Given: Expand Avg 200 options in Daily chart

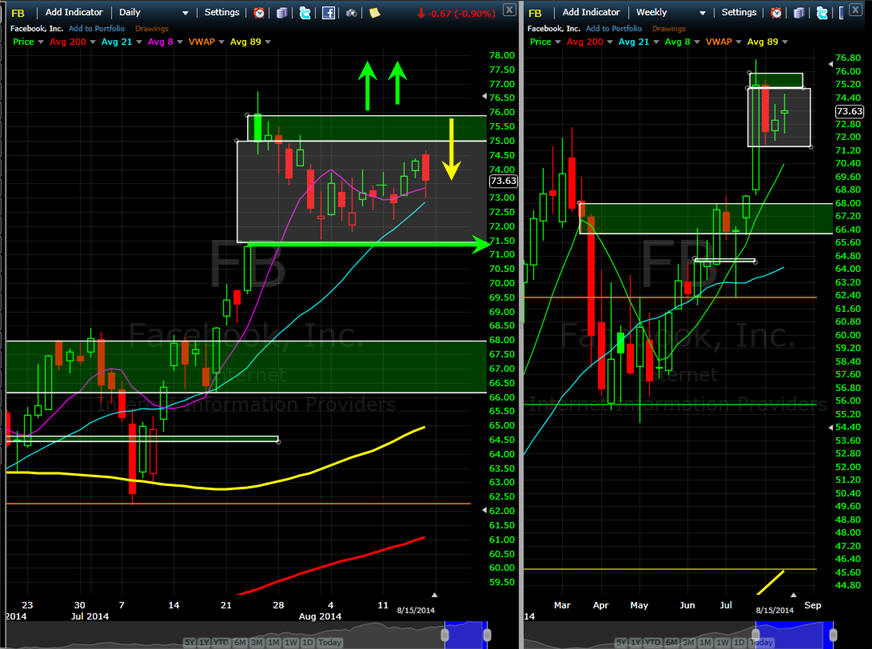Looking at the screenshot, I should click(92, 42).
